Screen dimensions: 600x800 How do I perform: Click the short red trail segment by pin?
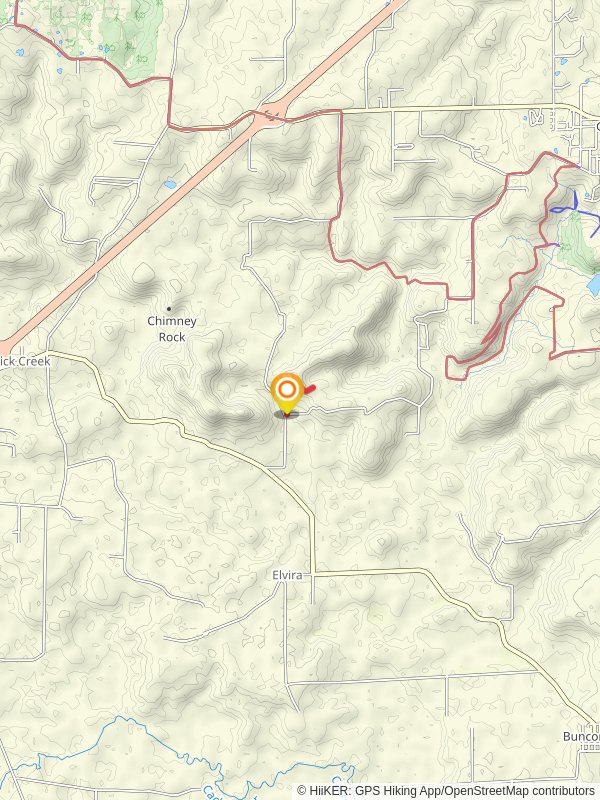click(309, 389)
